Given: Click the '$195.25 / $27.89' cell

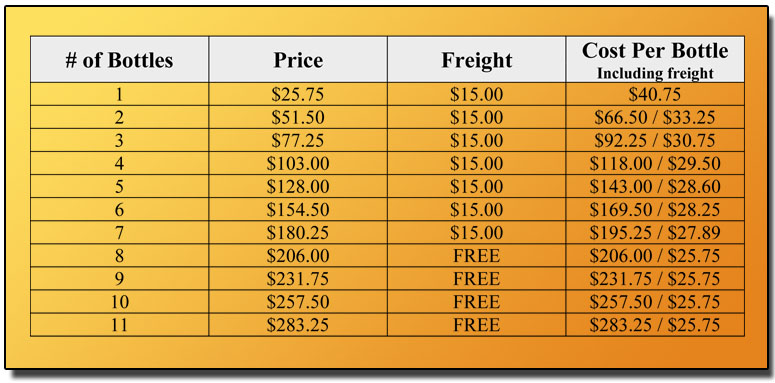Looking at the screenshot, I should tap(655, 232).
